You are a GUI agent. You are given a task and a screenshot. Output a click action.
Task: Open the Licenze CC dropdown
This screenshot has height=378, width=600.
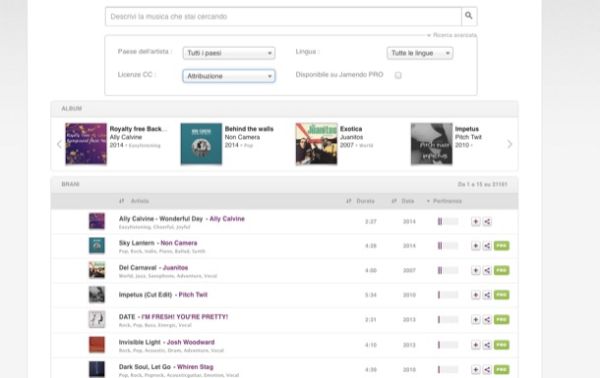pyautogui.click(x=229, y=76)
